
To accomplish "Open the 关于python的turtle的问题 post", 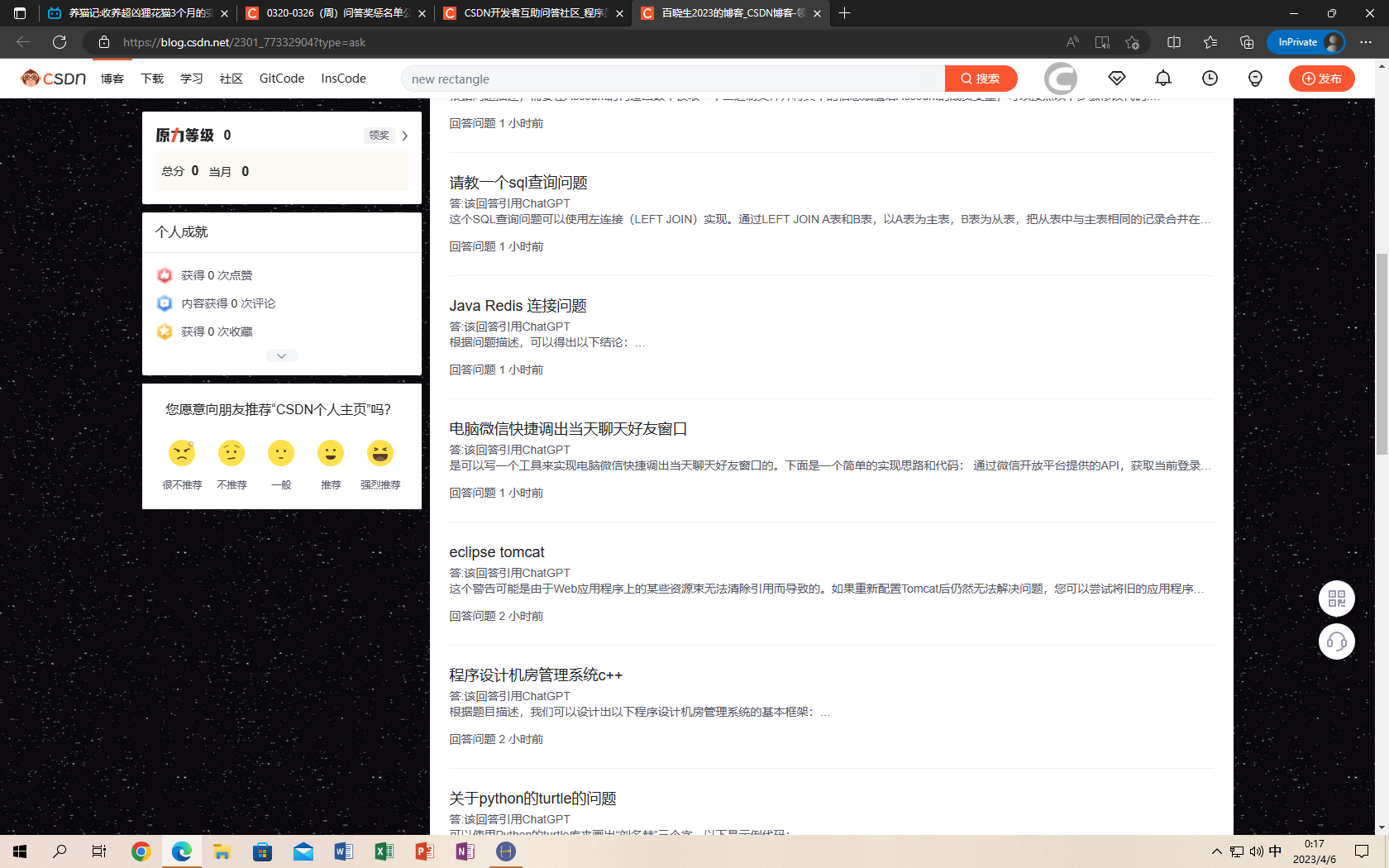I will click(532, 799).
